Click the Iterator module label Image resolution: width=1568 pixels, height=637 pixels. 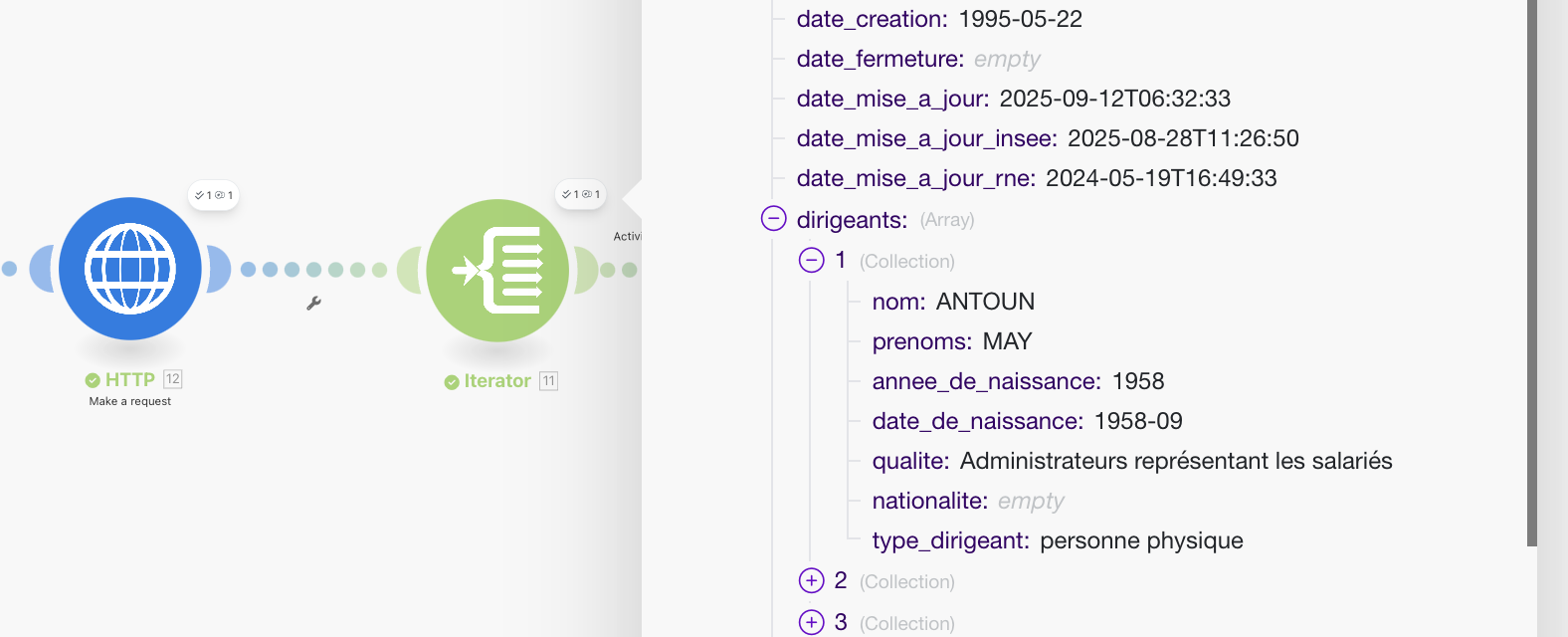click(x=497, y=381)
